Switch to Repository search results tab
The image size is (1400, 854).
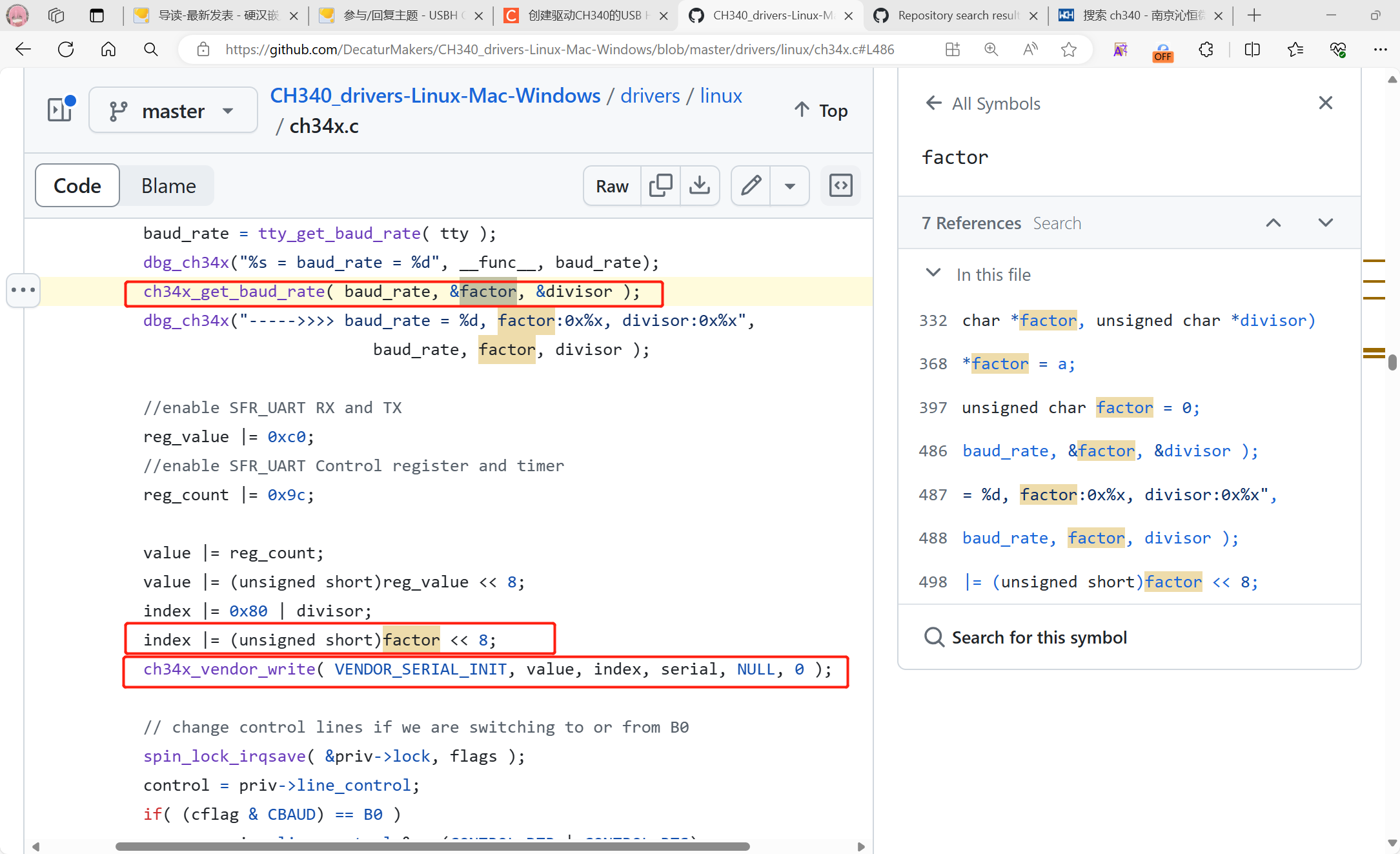coord(957,15)
